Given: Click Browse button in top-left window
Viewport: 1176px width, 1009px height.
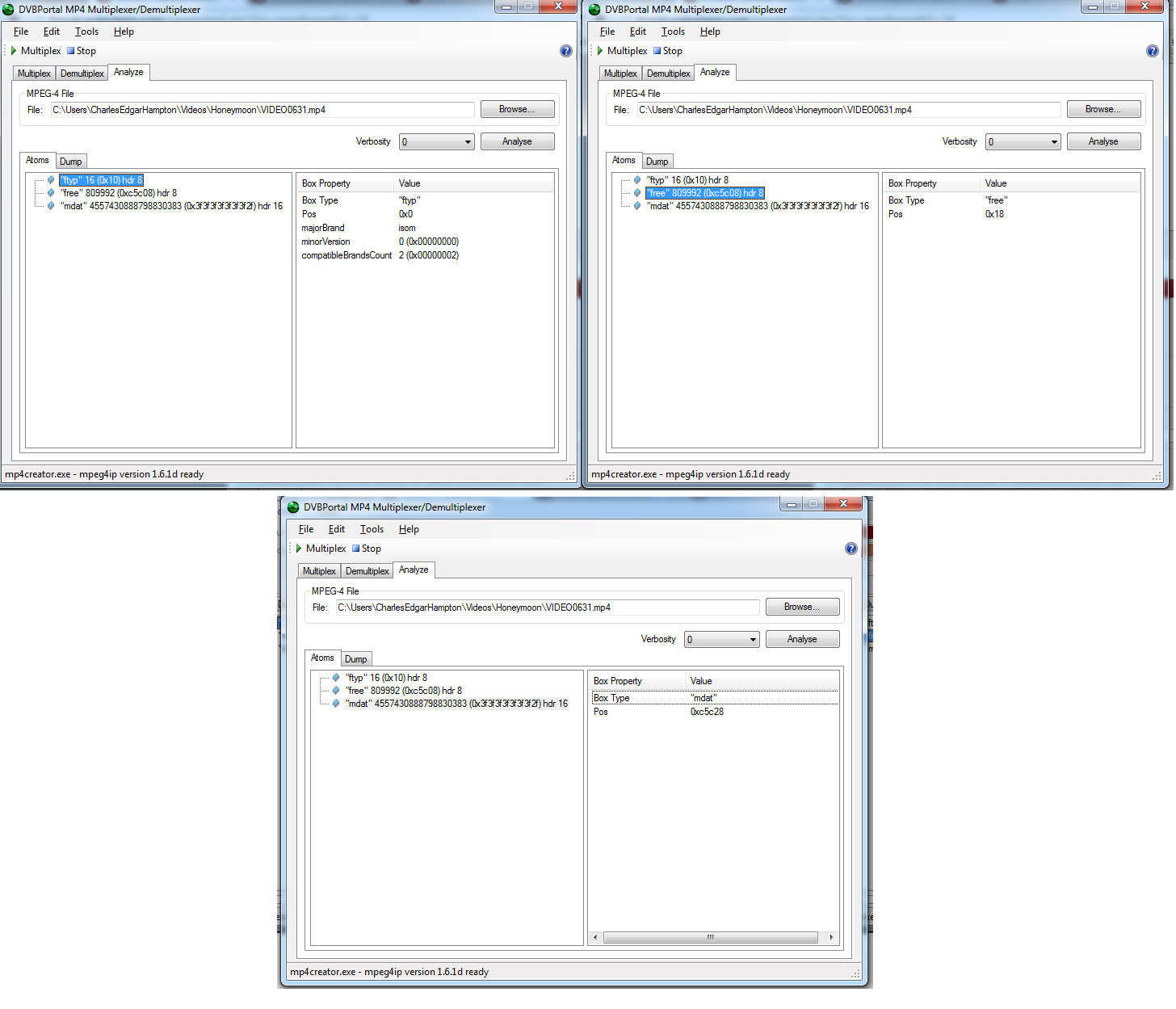Looking at the screenshot, I should click(518, 109).
